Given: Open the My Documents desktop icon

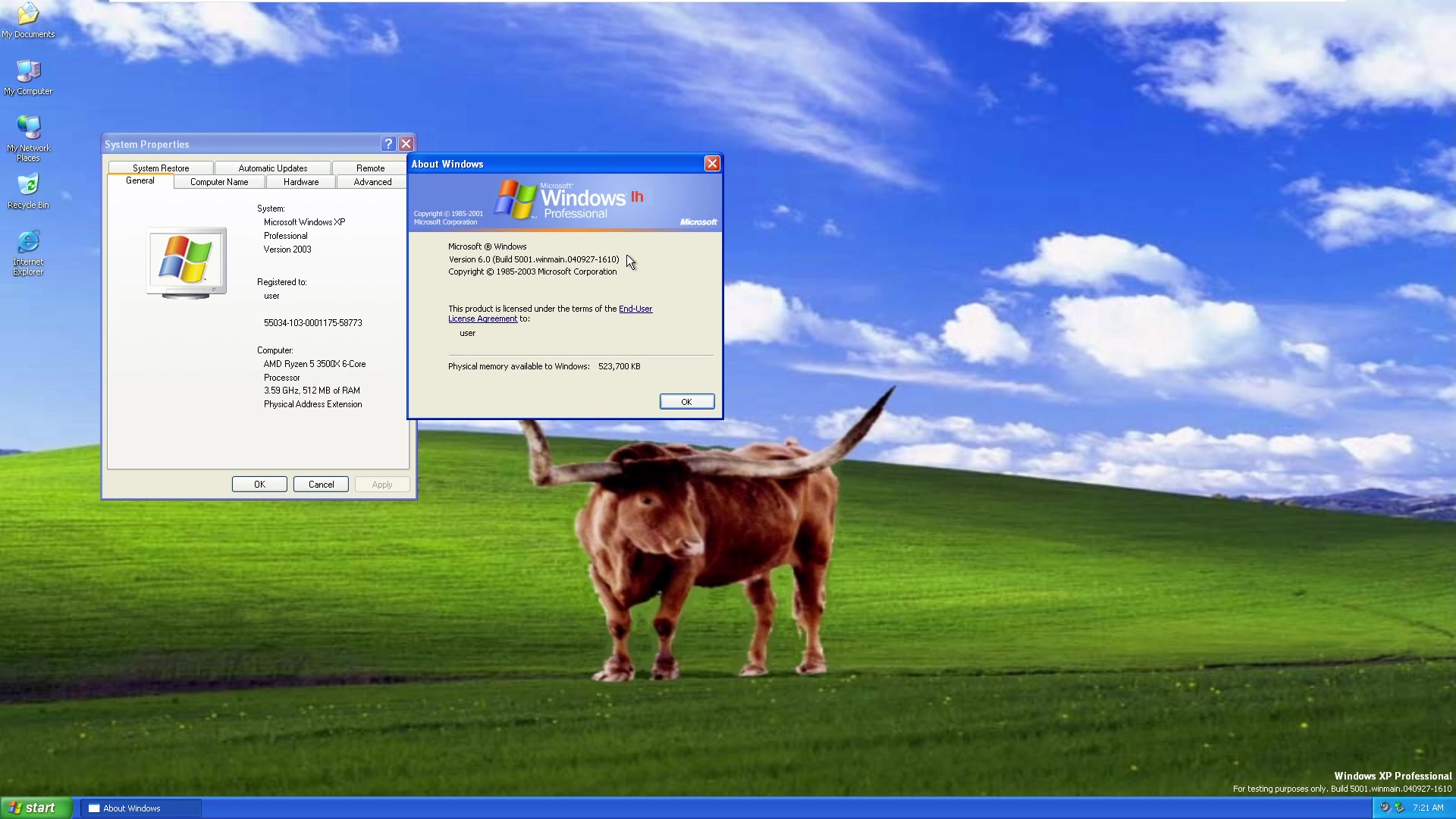Looking at the screenshot, I should [28, 20].
